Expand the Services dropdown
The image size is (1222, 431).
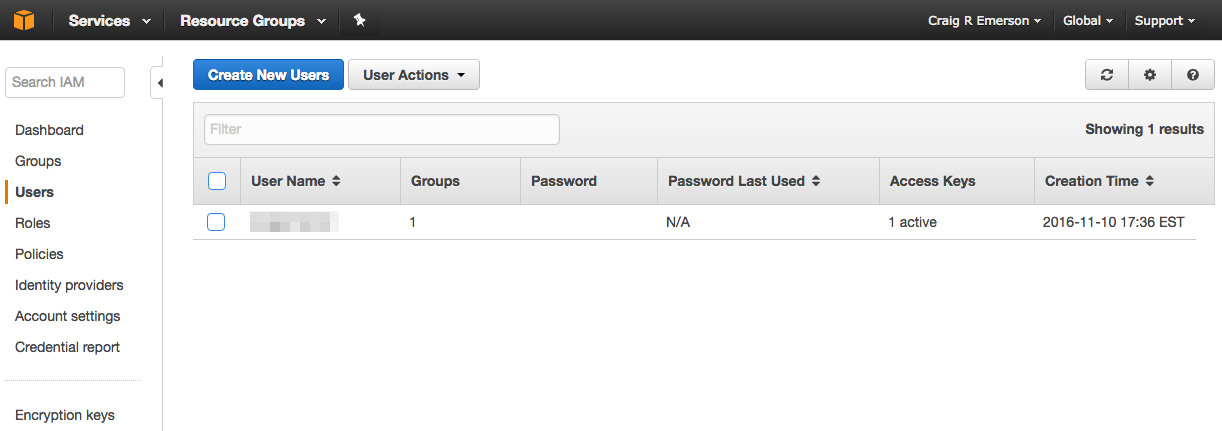[x=110, y=20]
